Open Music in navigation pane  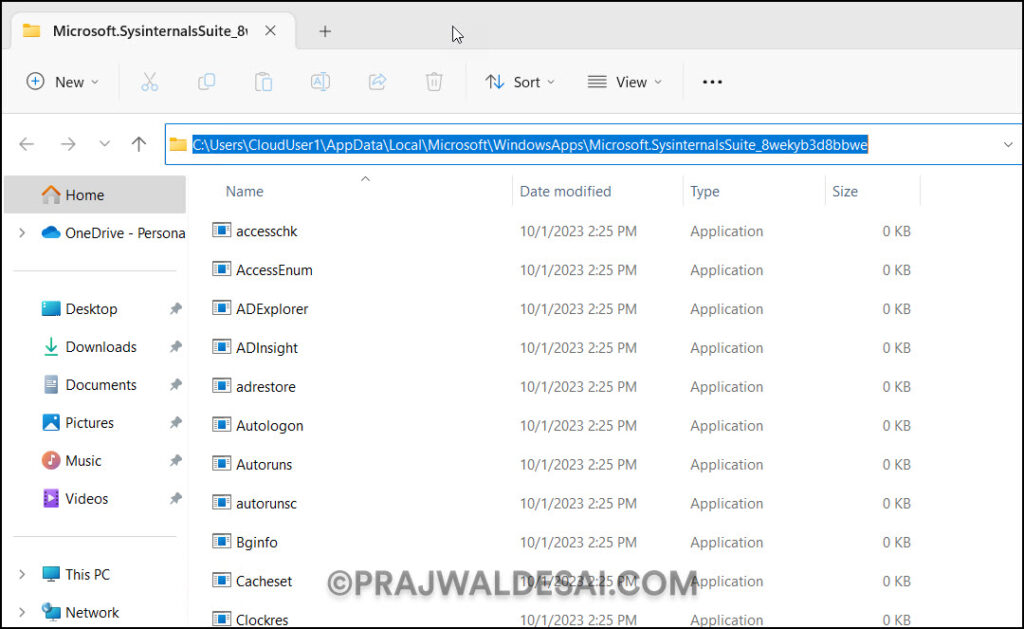click(x=83, y=460)
